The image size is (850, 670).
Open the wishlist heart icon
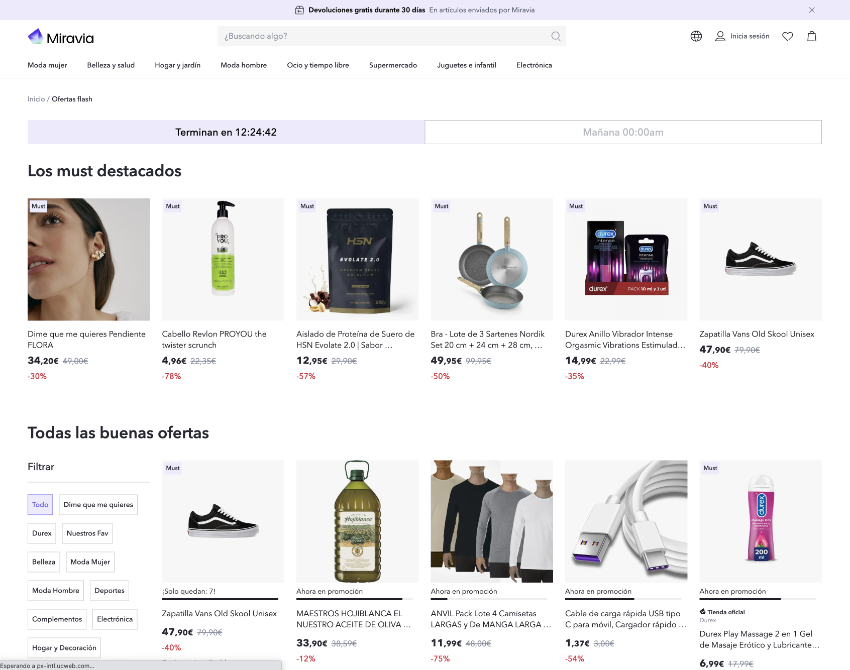788,36
